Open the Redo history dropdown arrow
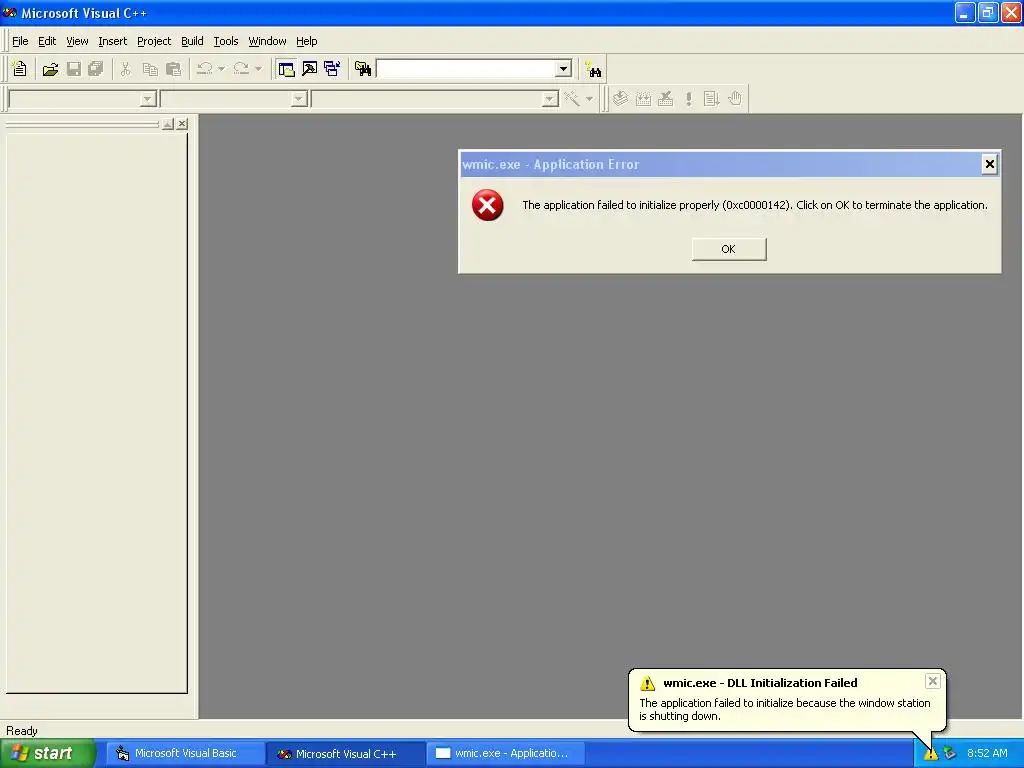The height and width of the screenshot is (768, 1024). coord(259,69)
